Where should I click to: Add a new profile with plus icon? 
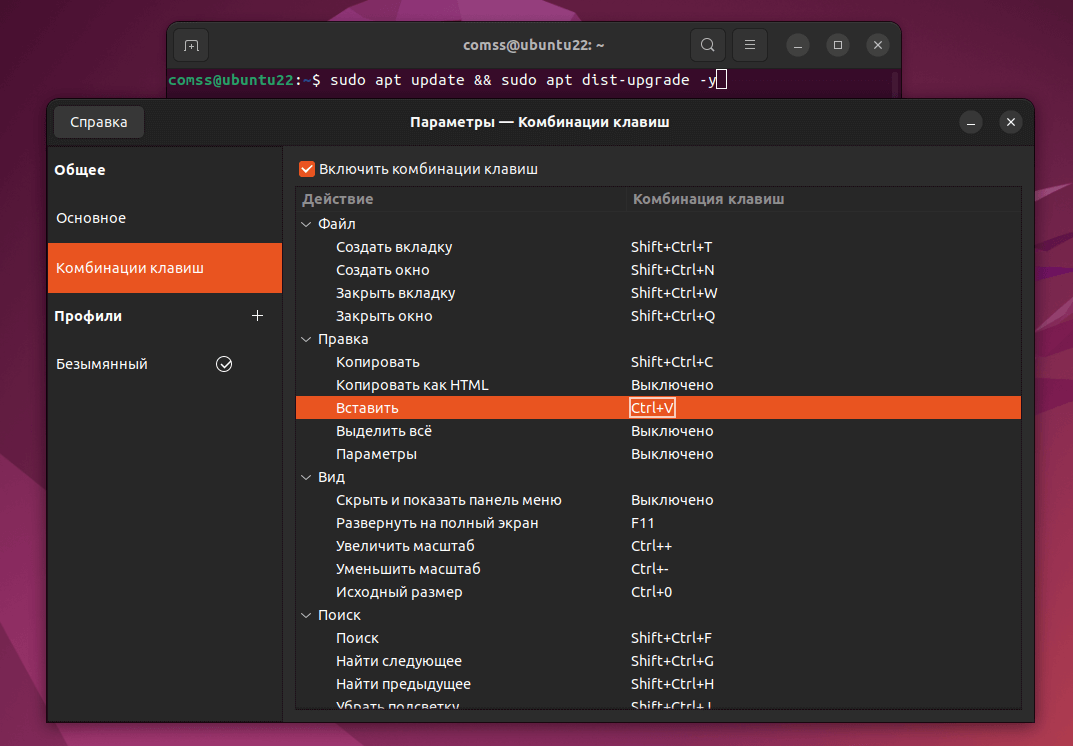pos(257,316)
